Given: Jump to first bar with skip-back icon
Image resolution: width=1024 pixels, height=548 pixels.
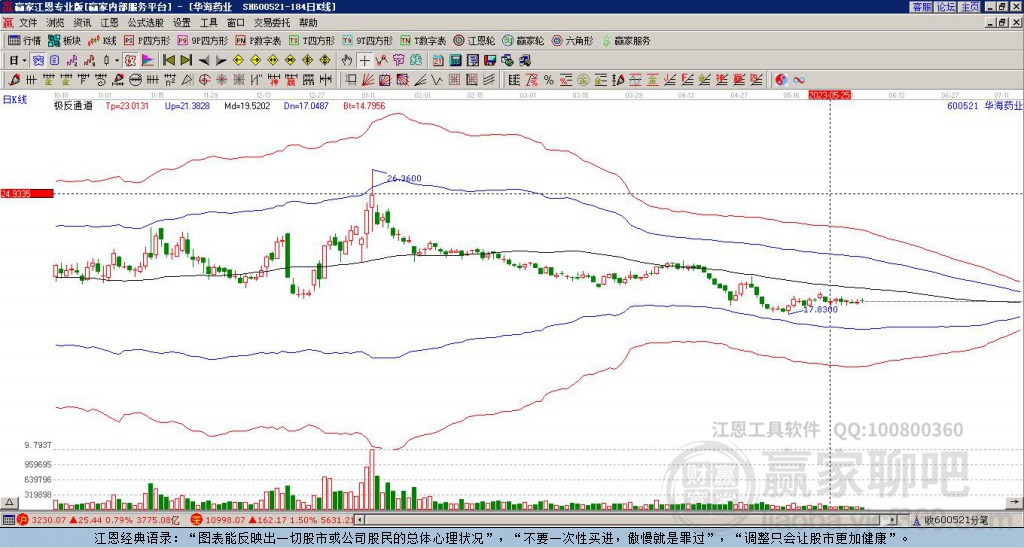Looking at the screenshot, I should (x=168, y=61).
